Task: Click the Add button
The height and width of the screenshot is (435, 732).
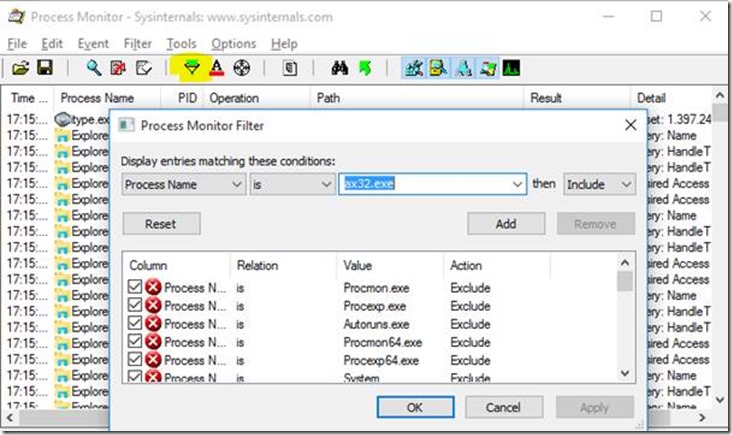Action: click(506, 224)
